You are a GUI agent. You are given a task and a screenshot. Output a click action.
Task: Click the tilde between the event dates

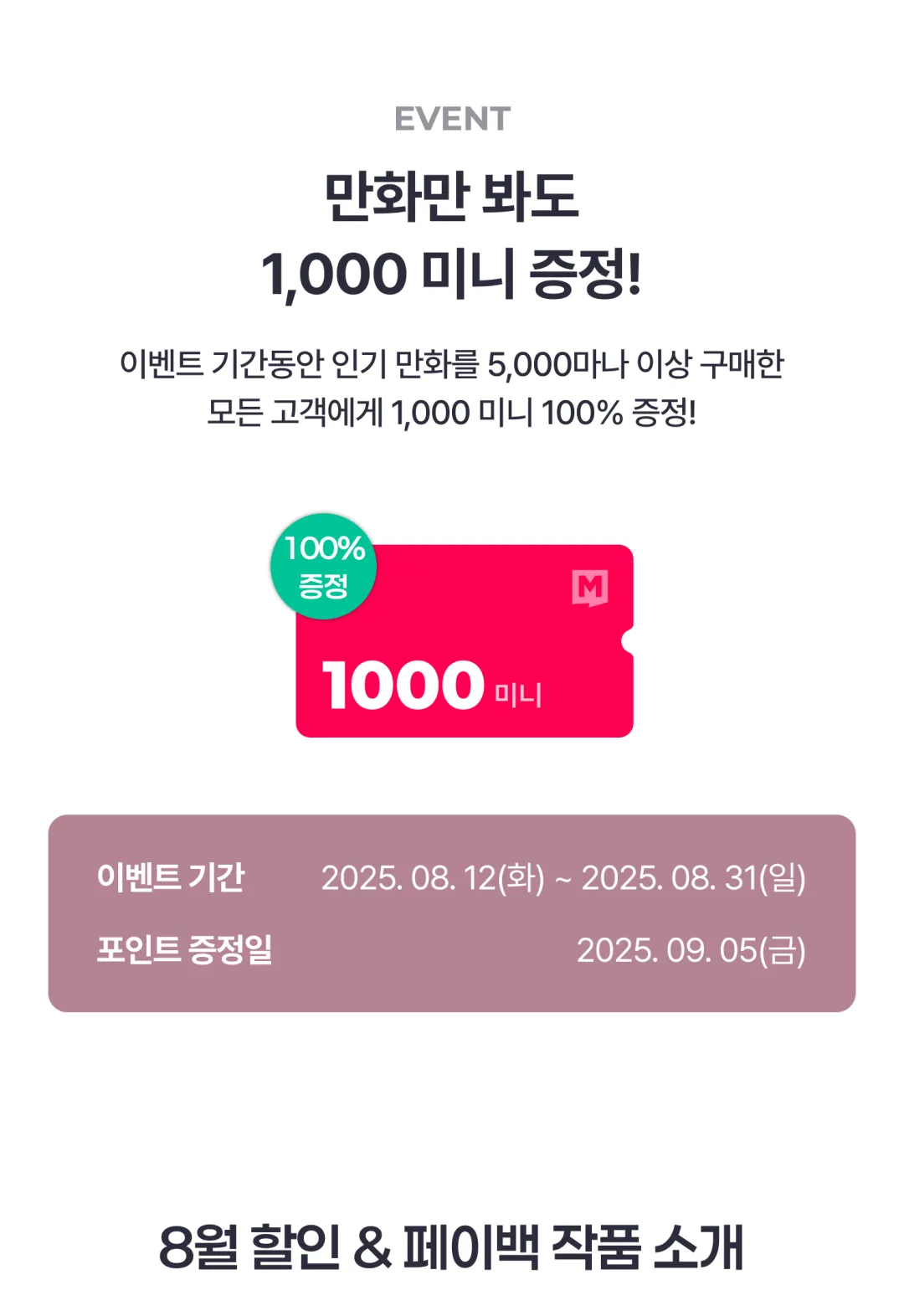point(563,879)
